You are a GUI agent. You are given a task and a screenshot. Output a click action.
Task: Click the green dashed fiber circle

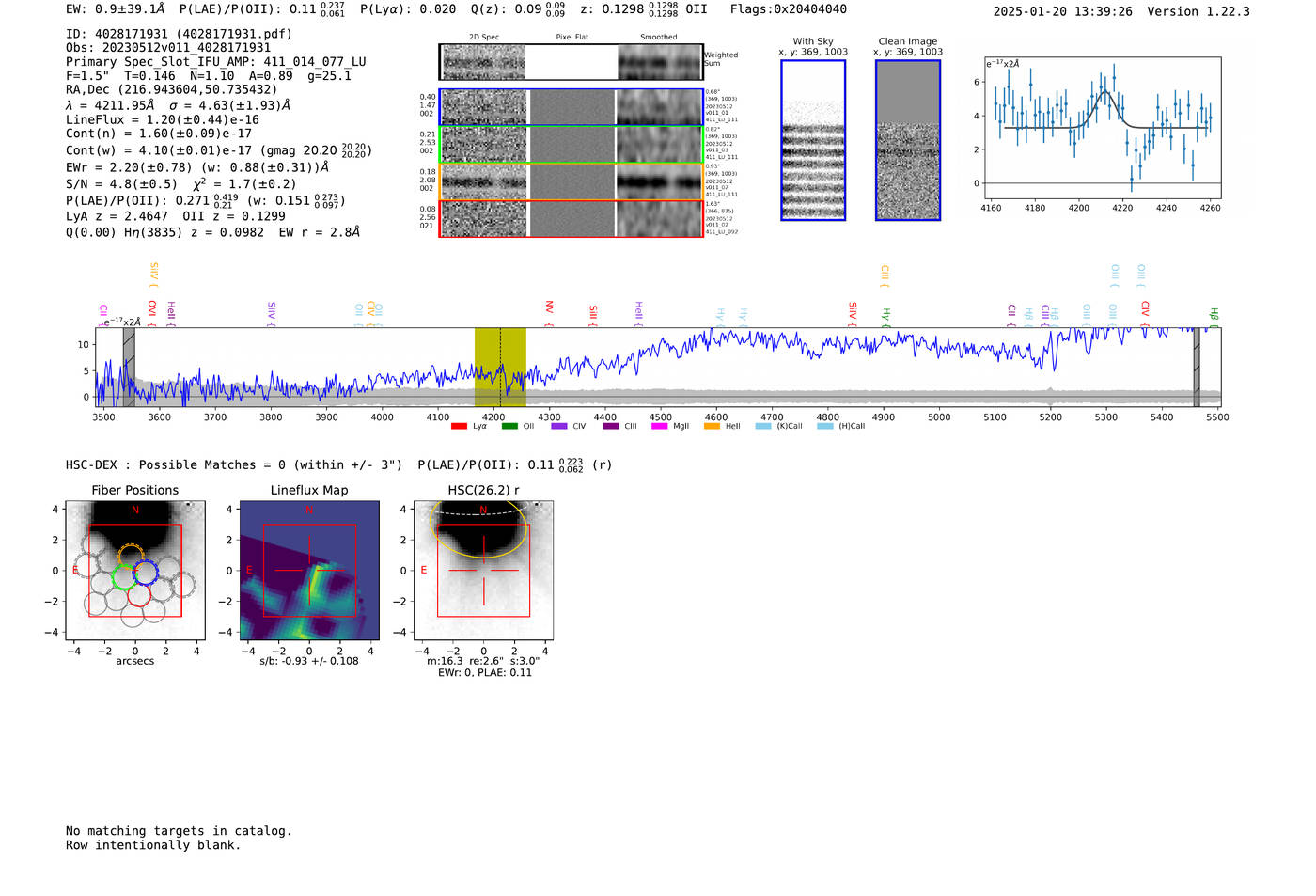(x=124, y=577)
